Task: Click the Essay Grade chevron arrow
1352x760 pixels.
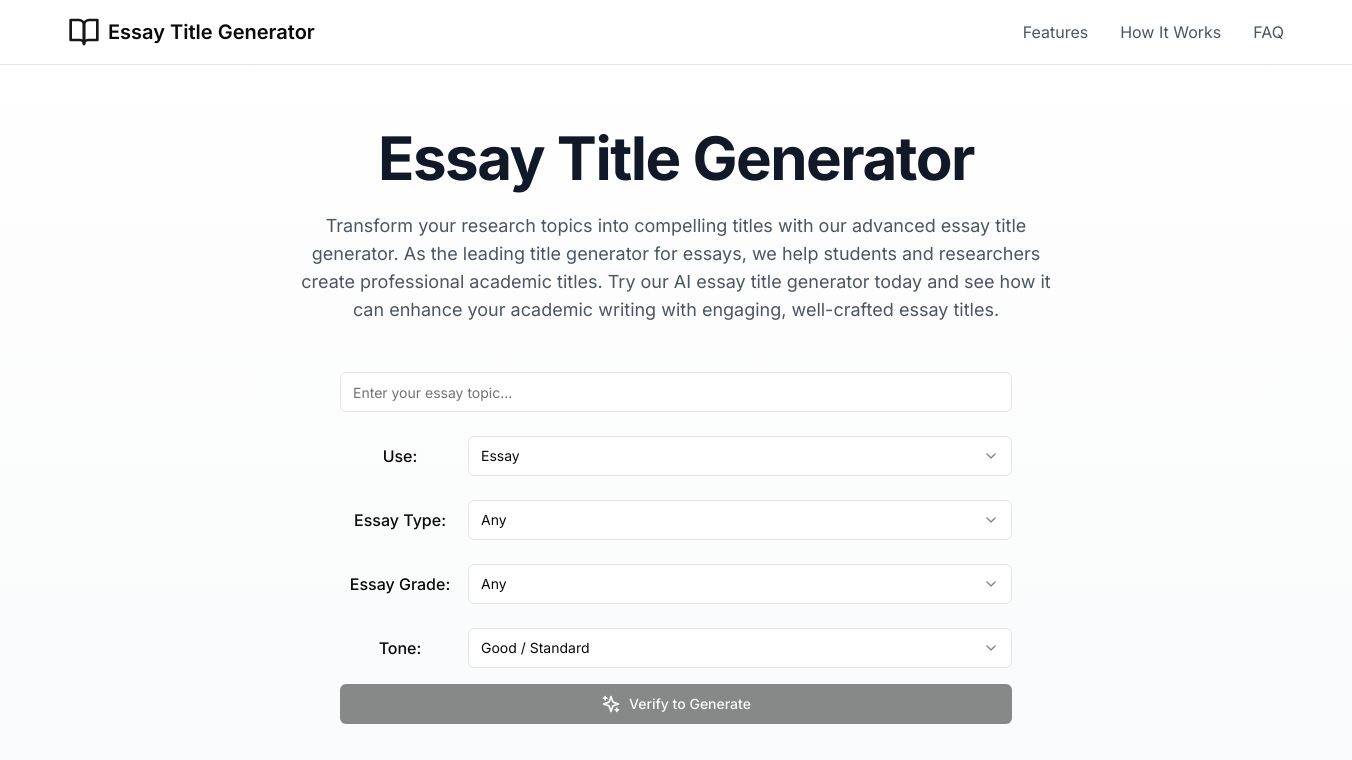Action: (x=990, y=584)
